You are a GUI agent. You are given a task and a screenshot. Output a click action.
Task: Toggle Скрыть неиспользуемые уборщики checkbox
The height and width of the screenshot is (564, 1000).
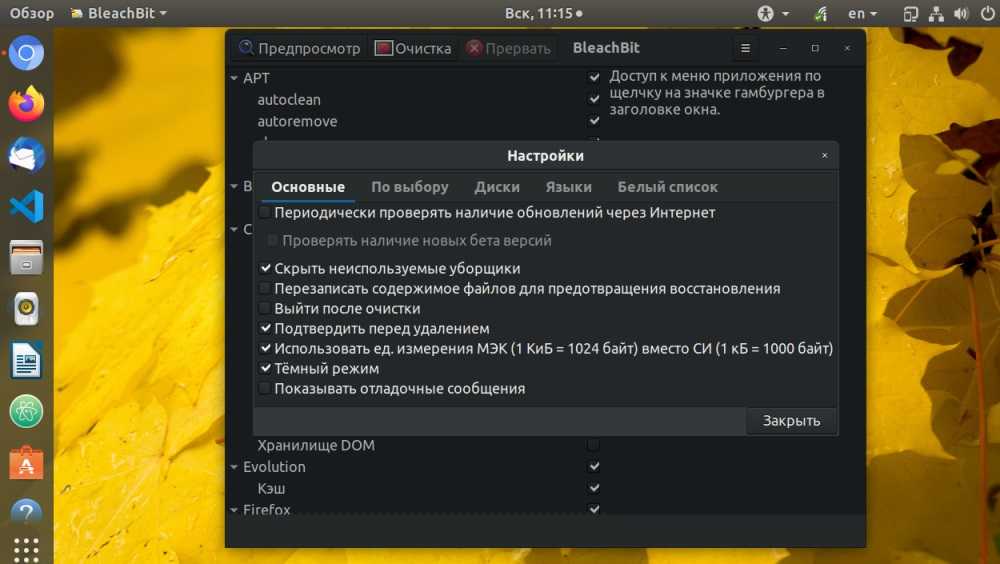pyautogui.click(x=265, y=269)
